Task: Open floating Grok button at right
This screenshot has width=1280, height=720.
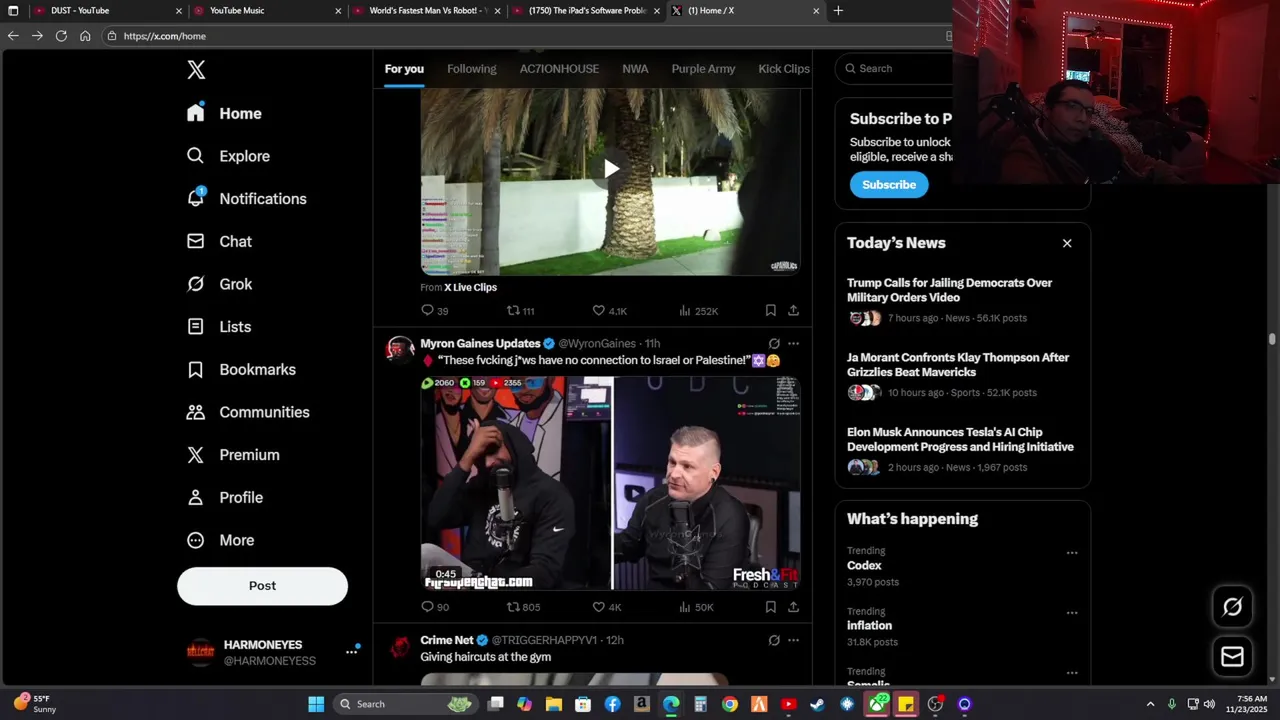Action: (1232, 606)
